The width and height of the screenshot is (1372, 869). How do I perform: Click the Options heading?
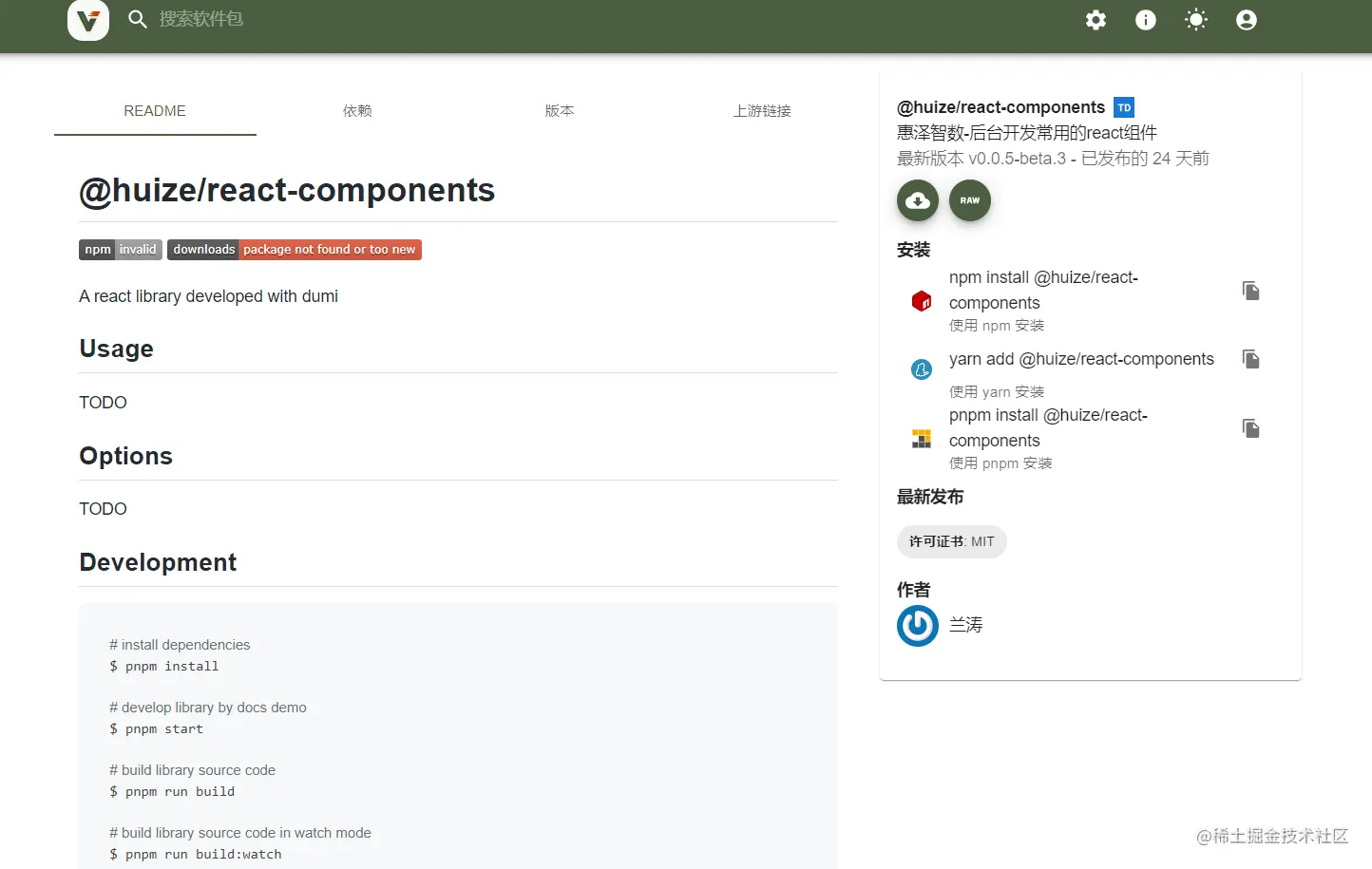point(125,456)
